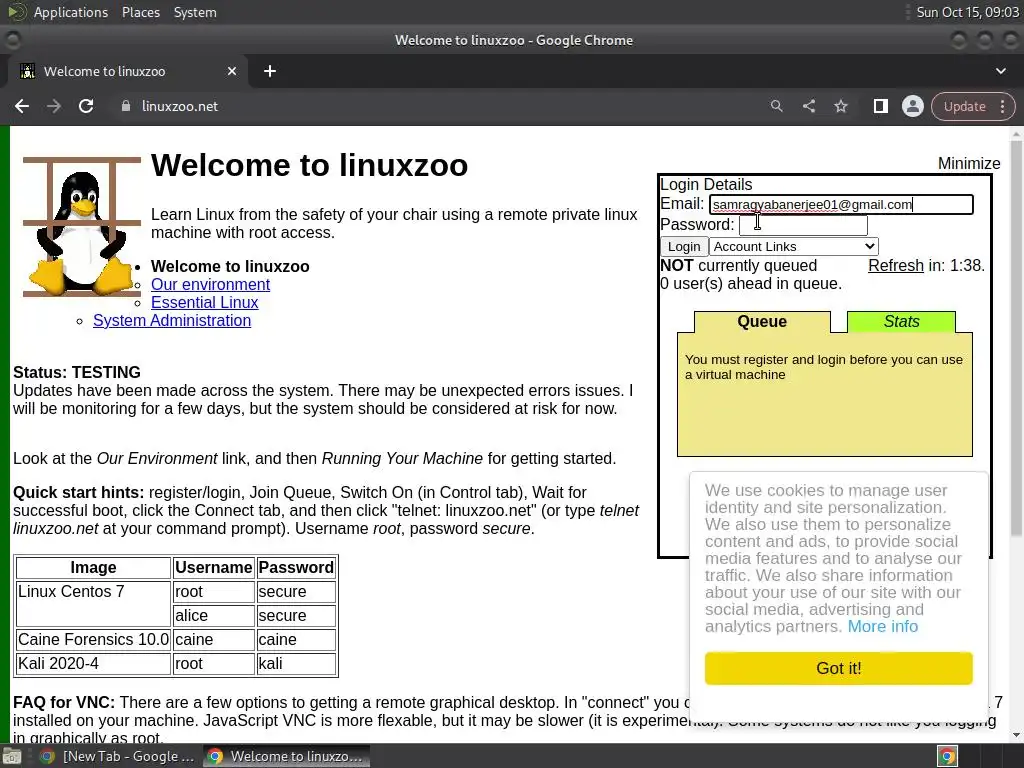Click the show desktop icon in taskbar
This screenshot has width=1024, height=768.
coord(12,757)
